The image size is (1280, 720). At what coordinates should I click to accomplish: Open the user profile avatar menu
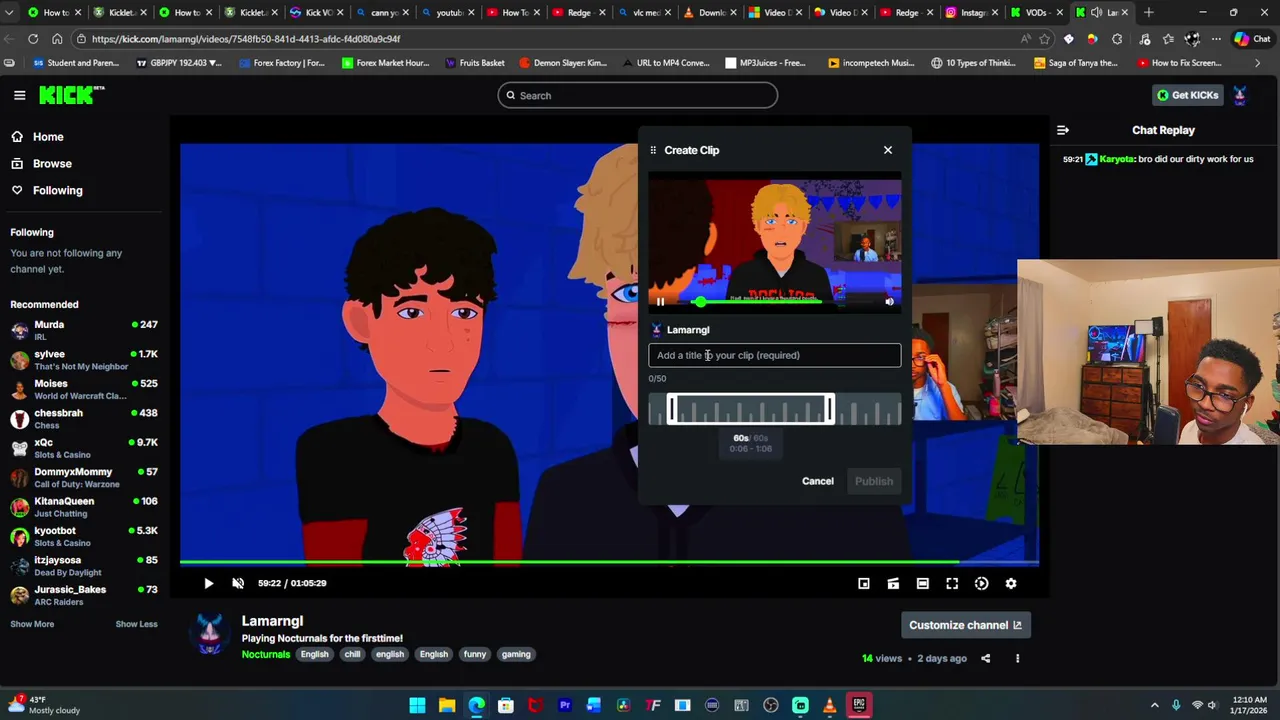[x=1240, y=95]
